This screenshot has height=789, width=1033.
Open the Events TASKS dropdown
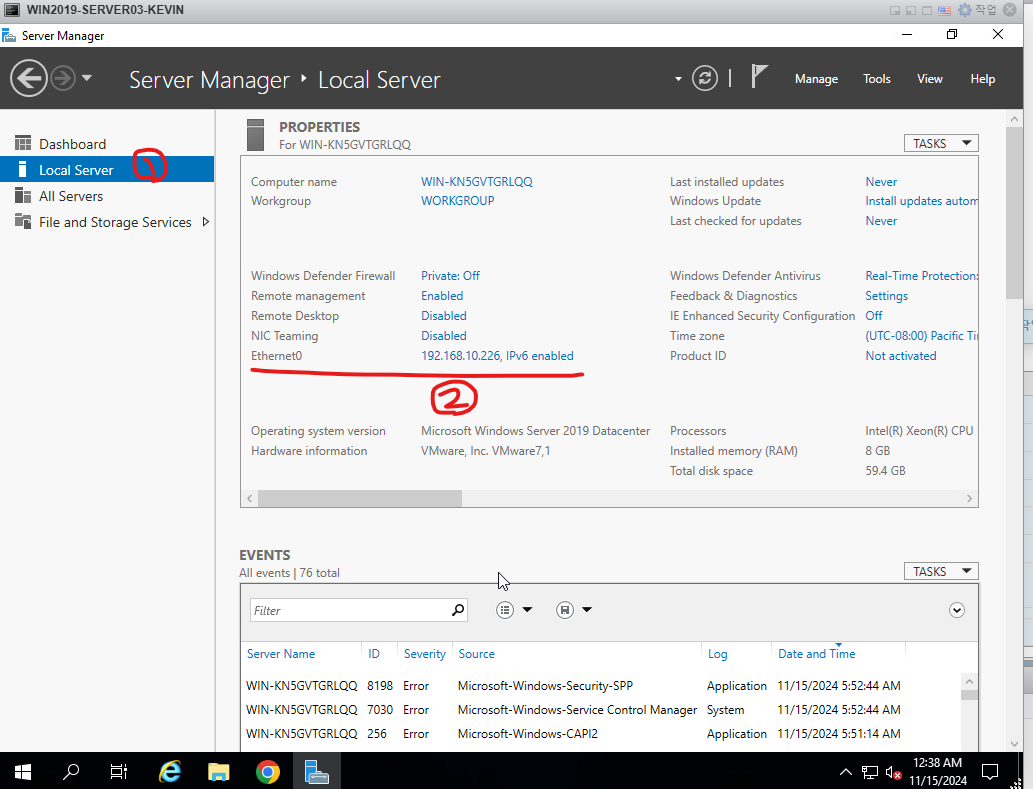click(941, 571)
